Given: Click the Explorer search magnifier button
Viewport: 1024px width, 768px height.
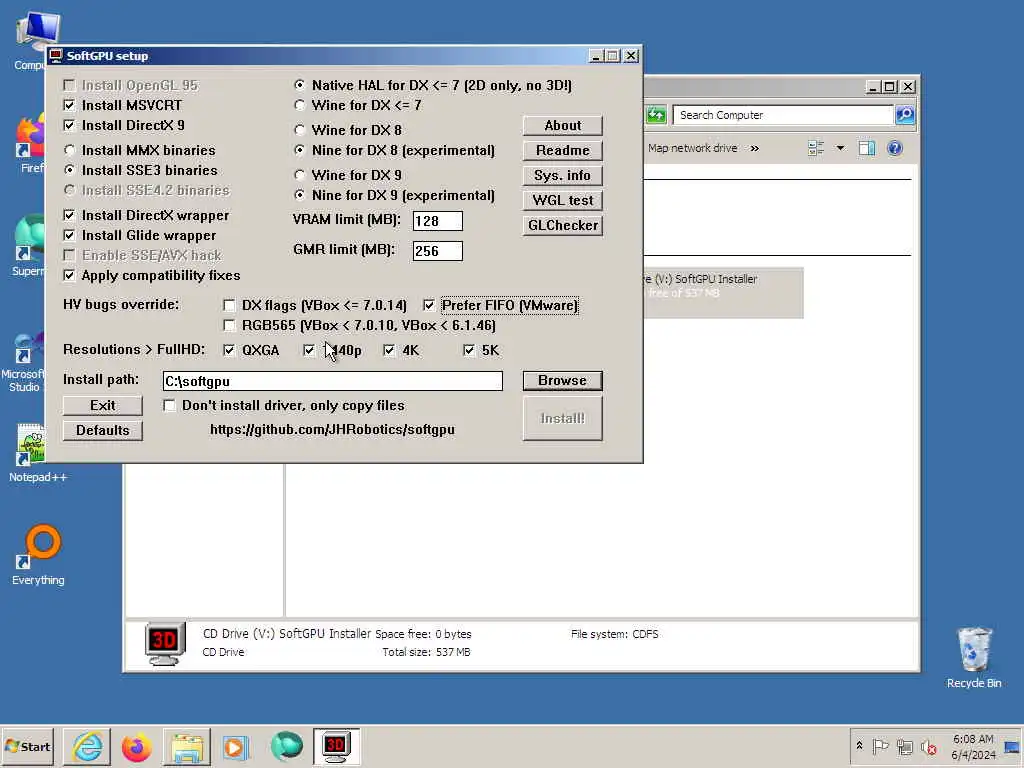Looking at the screenshot, I should pyautogui.click(x=905, y=115).
